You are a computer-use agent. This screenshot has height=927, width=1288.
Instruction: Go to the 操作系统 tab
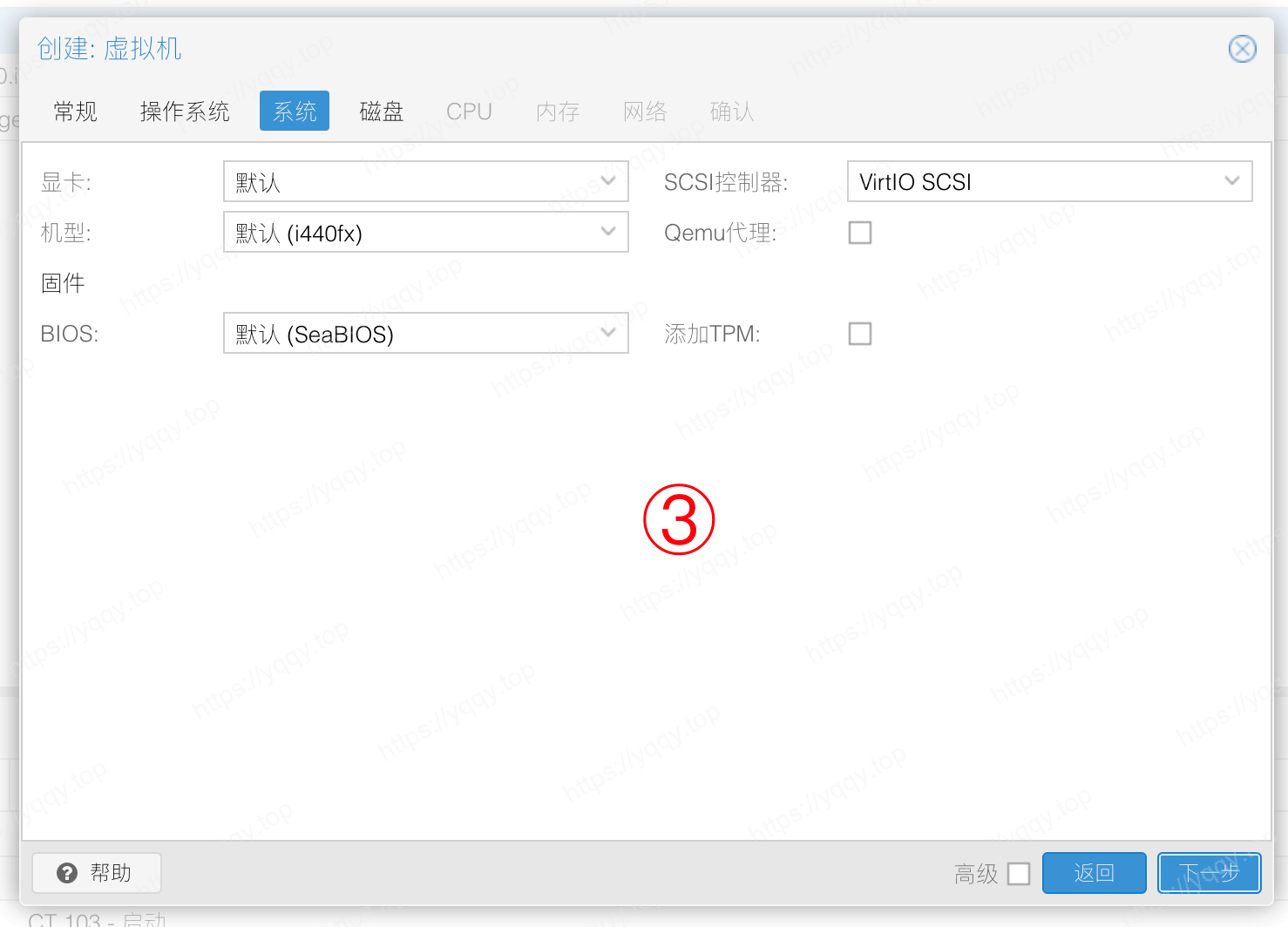185,112
